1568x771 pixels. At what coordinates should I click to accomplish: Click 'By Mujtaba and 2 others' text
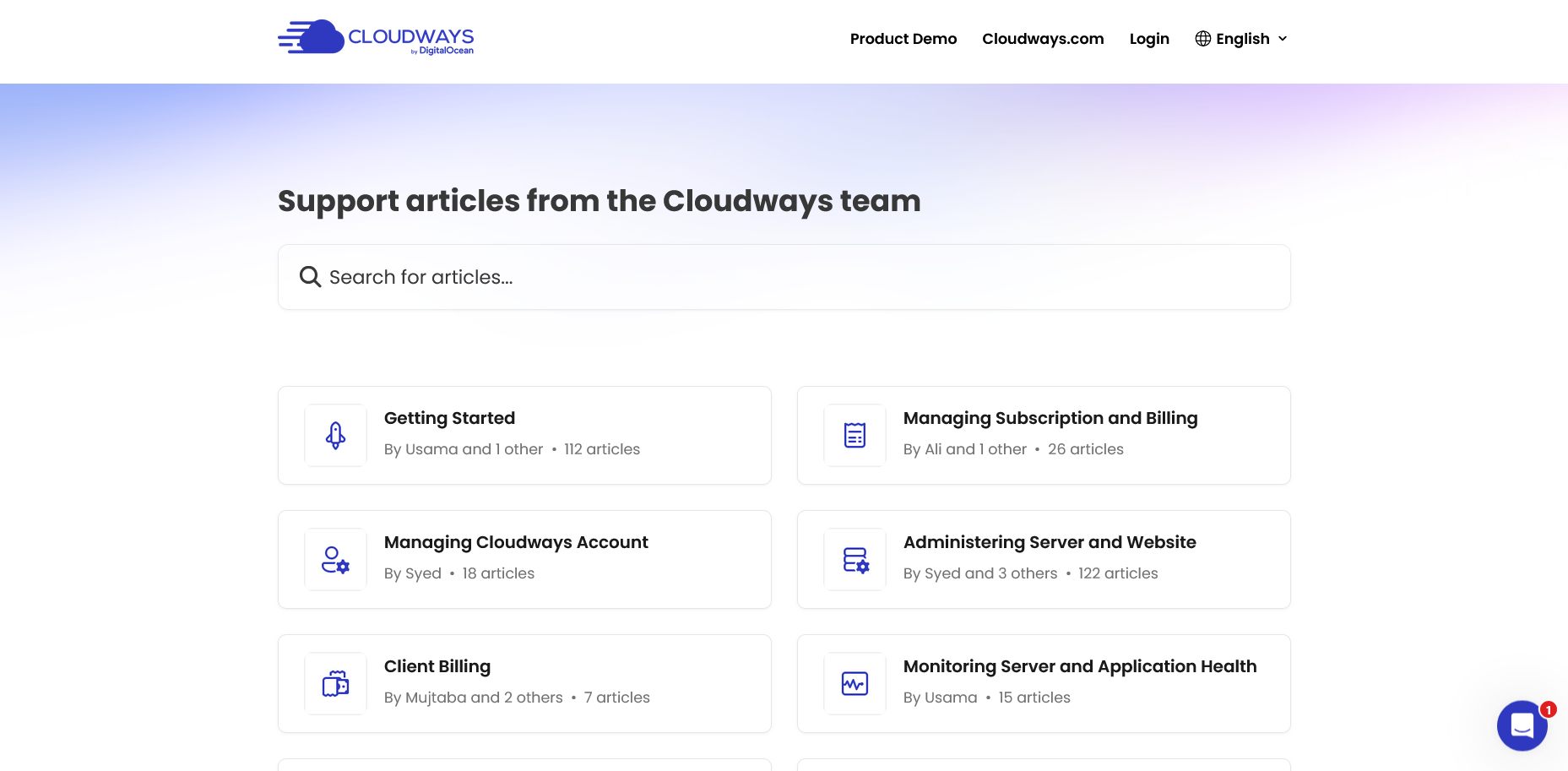click(x=474, y=698)
